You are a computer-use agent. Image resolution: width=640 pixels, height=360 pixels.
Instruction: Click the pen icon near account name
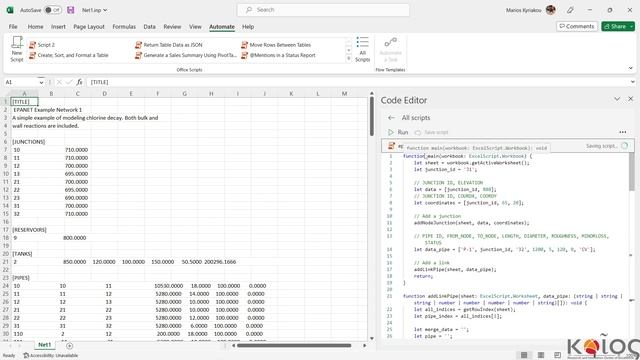point(570,10)
